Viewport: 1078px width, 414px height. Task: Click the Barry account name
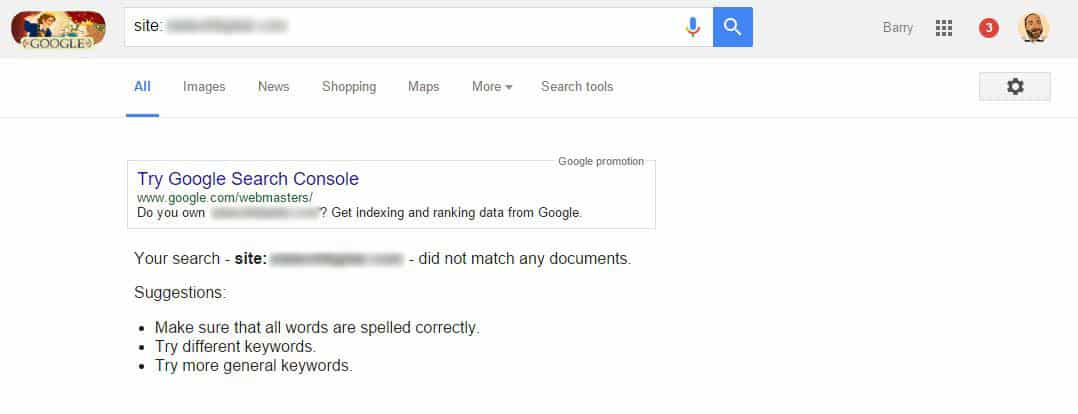pos(898,28)
